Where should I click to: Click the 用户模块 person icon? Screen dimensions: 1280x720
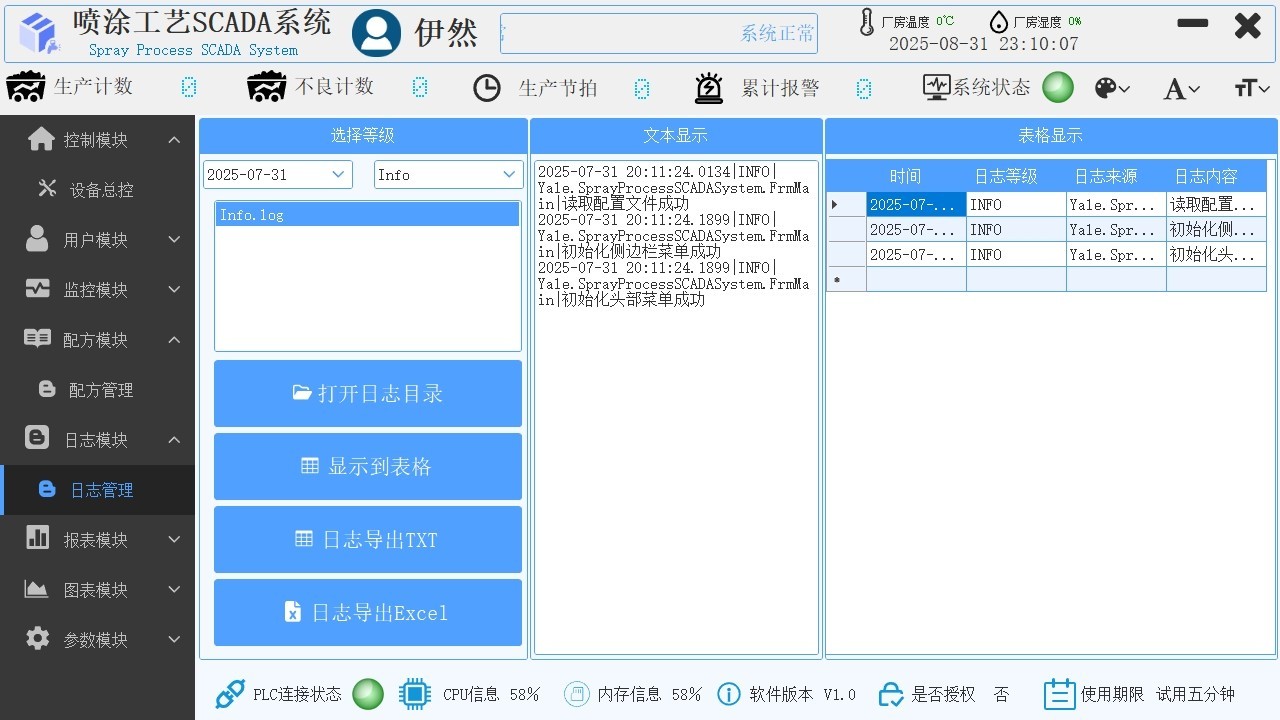tap(37, 238)
